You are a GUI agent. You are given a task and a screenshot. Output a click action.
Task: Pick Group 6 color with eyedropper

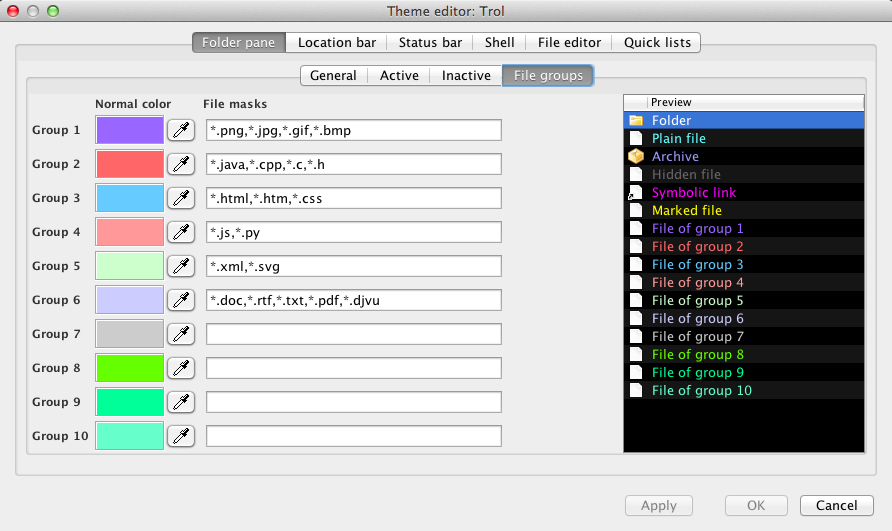(181, 300)
